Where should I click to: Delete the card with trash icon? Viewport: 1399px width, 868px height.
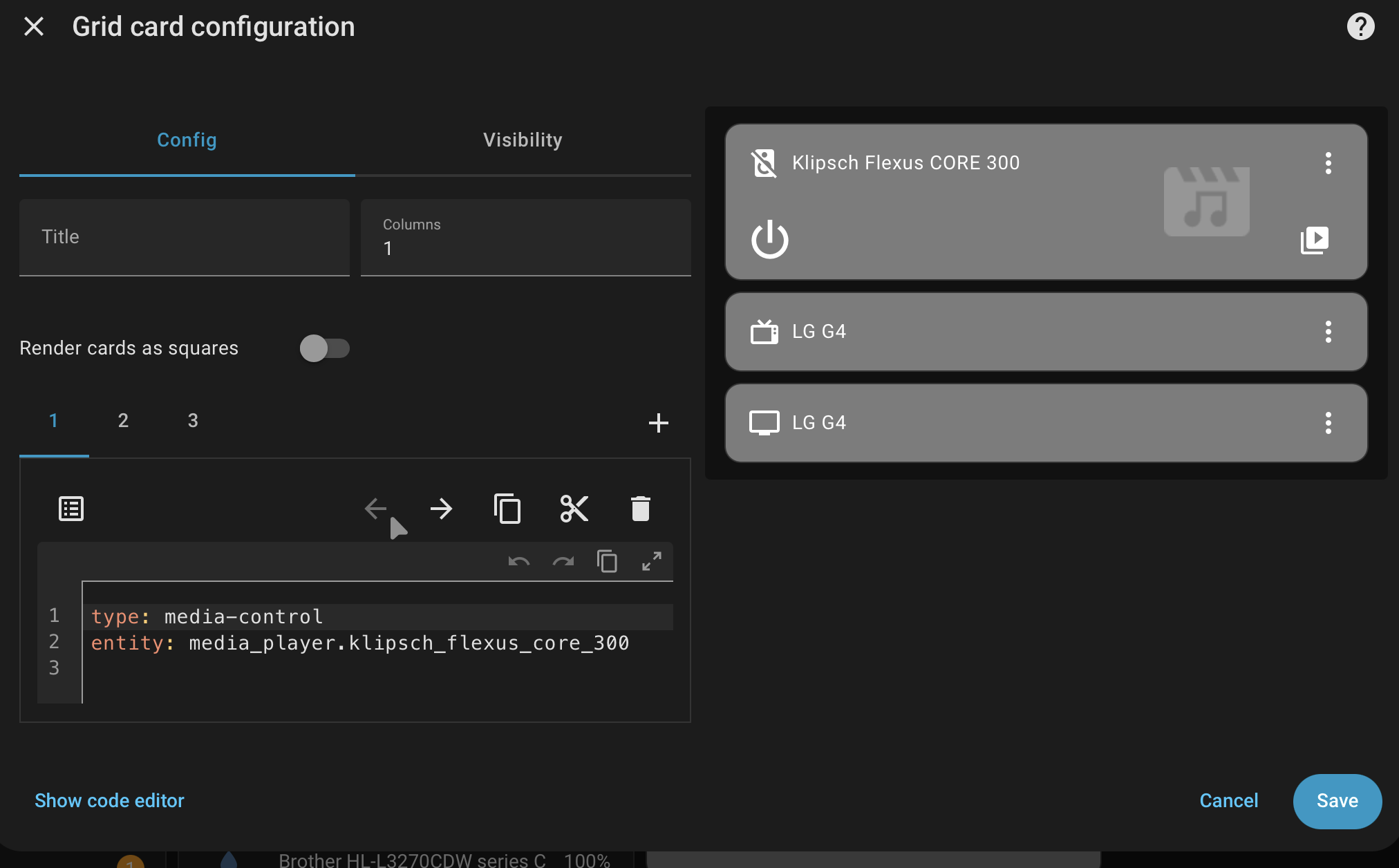click(x=640, y=509)
